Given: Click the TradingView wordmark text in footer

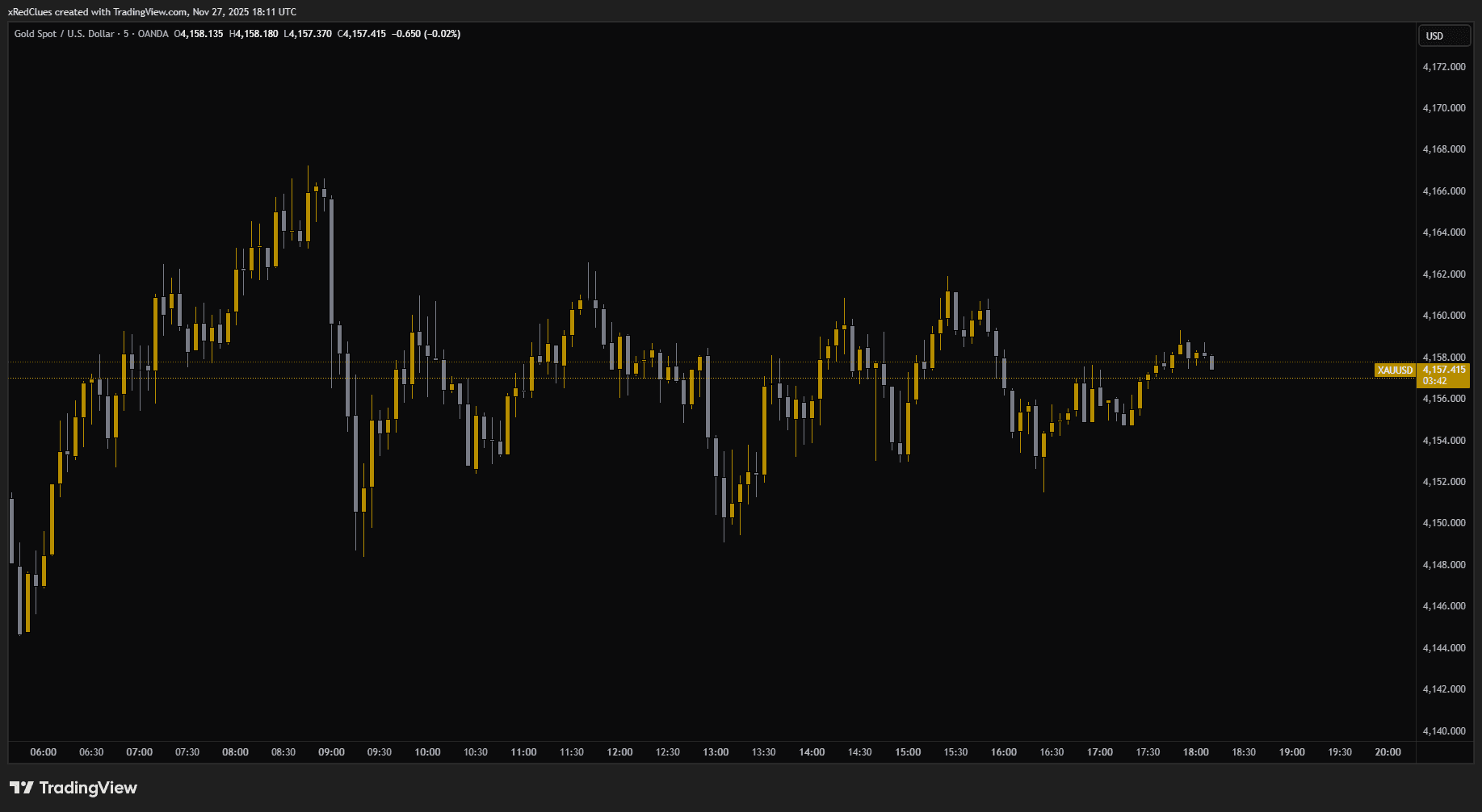Looking at the screenshot, I should (88, 788).
